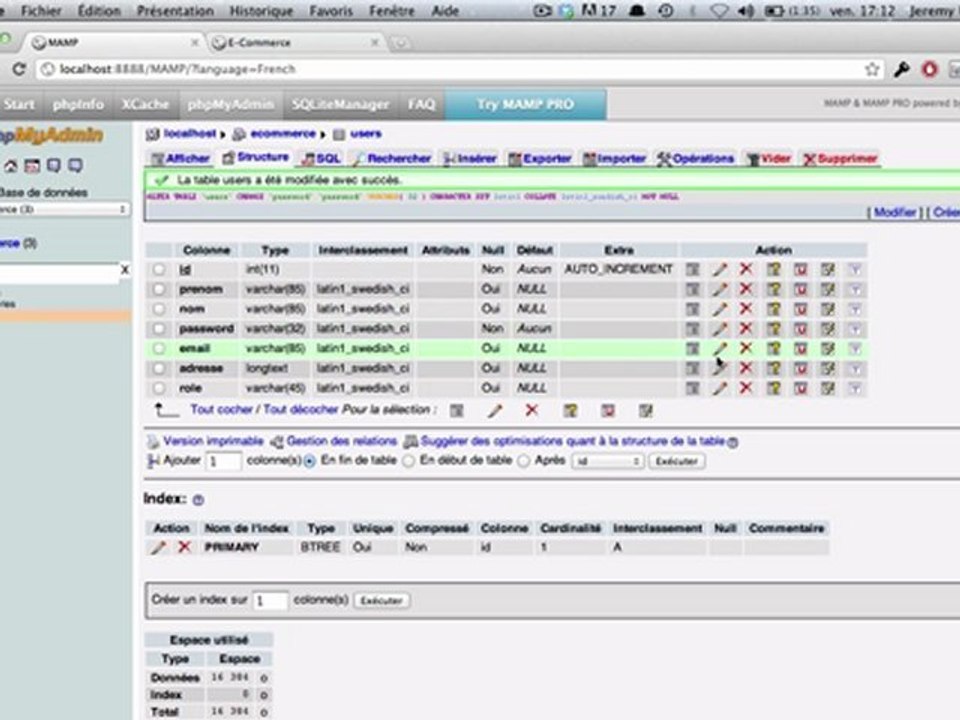Screen dimensions: 960x720
Task: Click Exécuter to create an index
Action: (x=381, y=601)
